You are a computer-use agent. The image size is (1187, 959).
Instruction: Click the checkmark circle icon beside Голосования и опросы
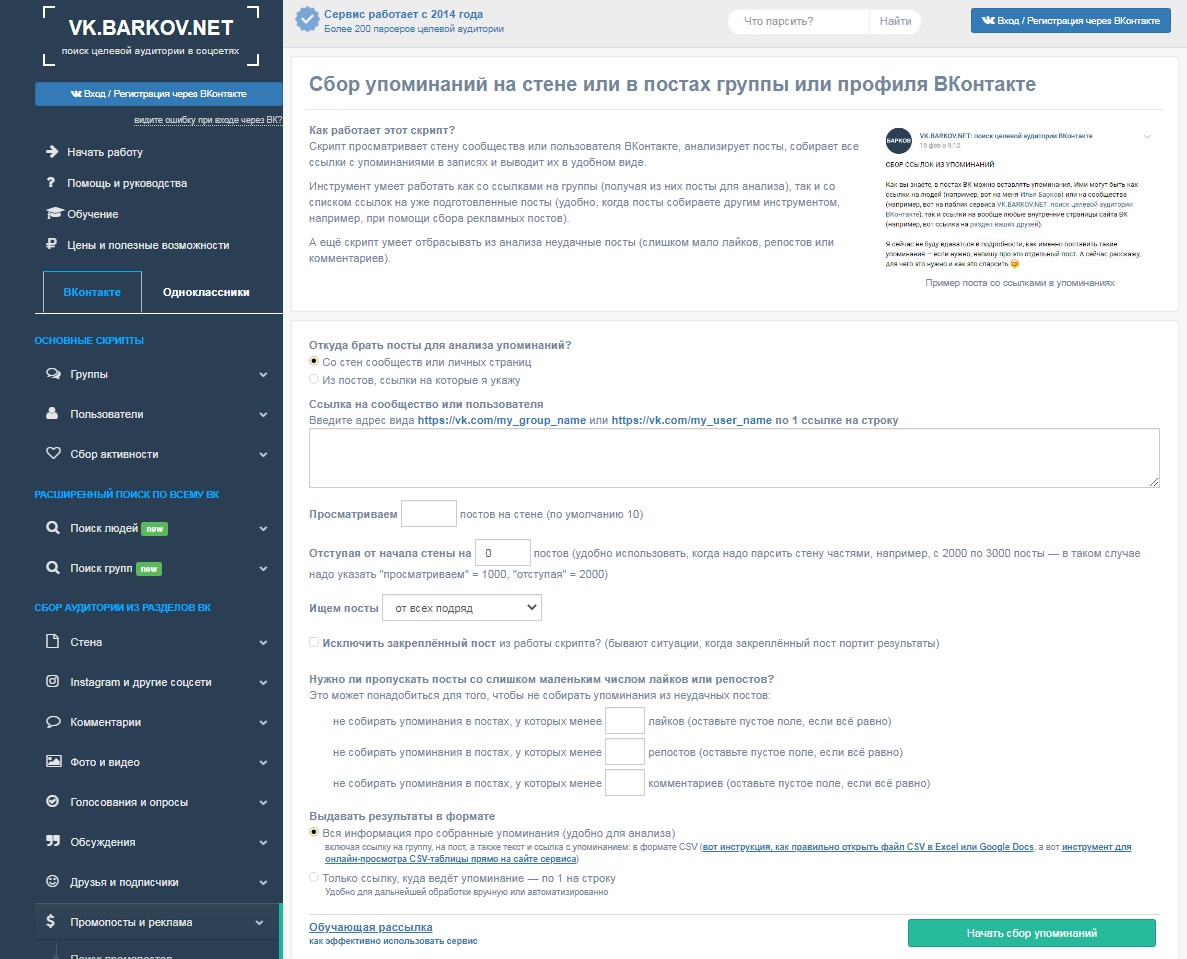tap(52, 801)
